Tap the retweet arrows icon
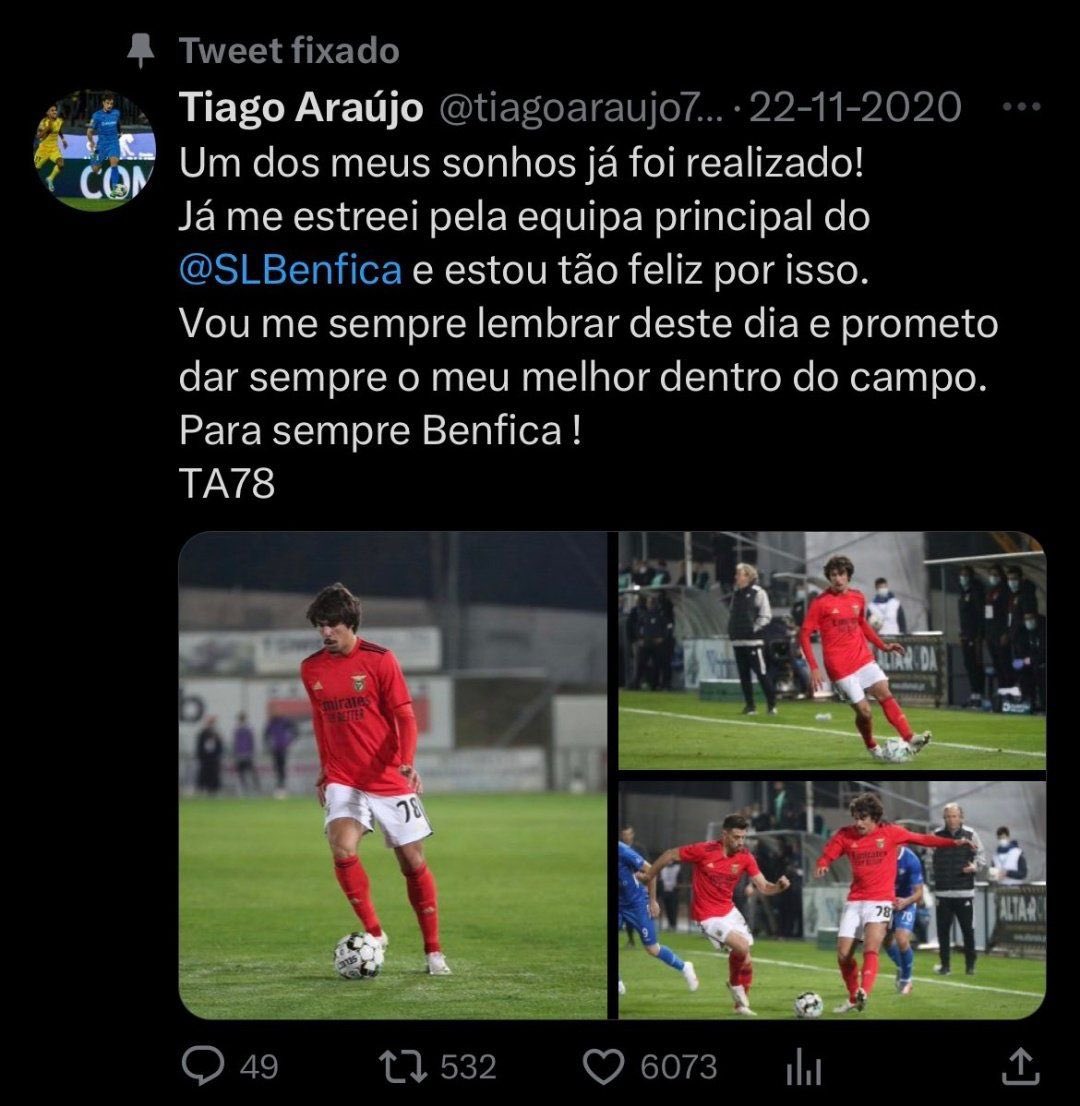Screen dimensions: 1080x1106 pos(403,1066)
